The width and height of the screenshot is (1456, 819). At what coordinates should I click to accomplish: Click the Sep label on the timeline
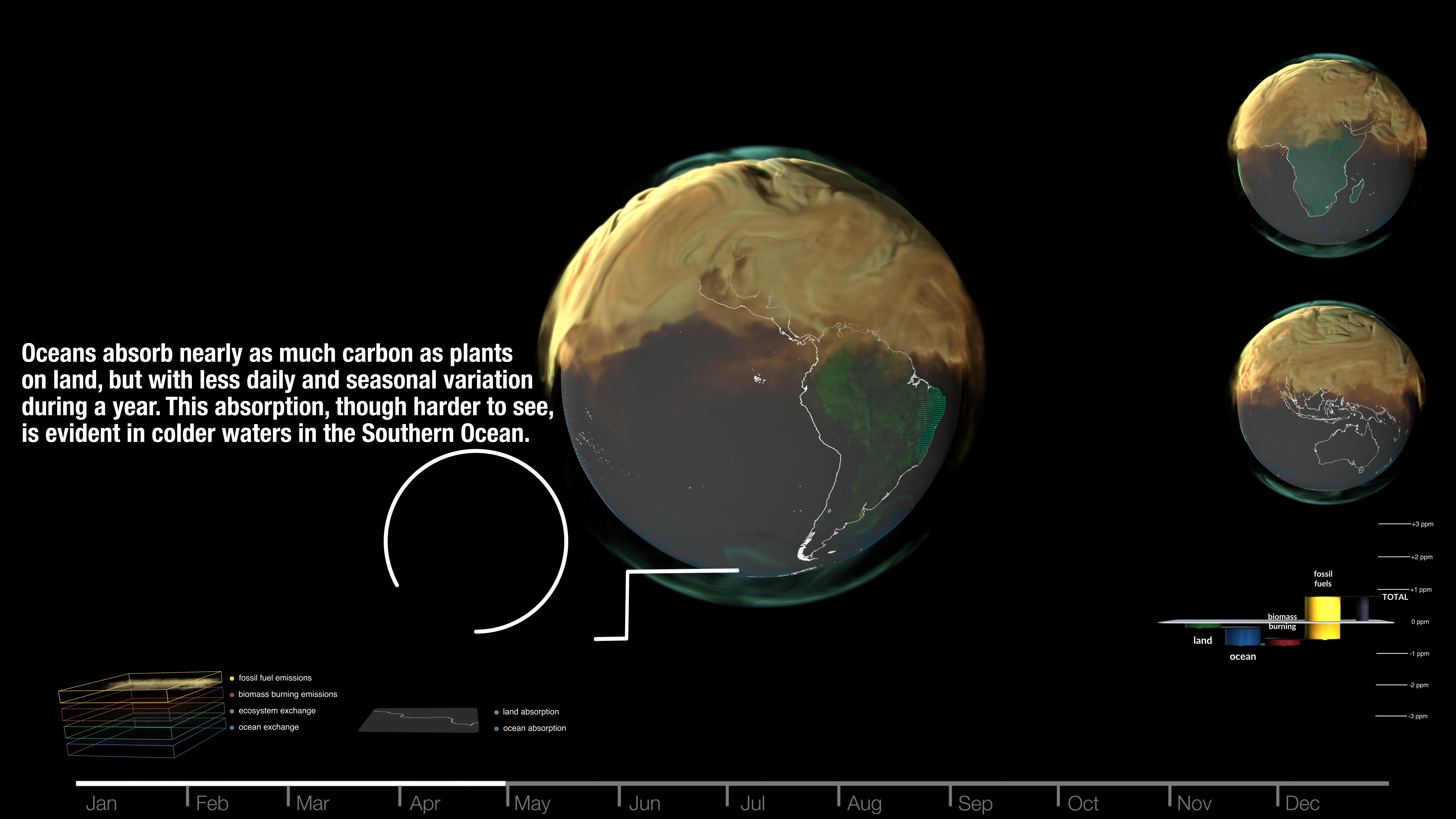[975, 804]
